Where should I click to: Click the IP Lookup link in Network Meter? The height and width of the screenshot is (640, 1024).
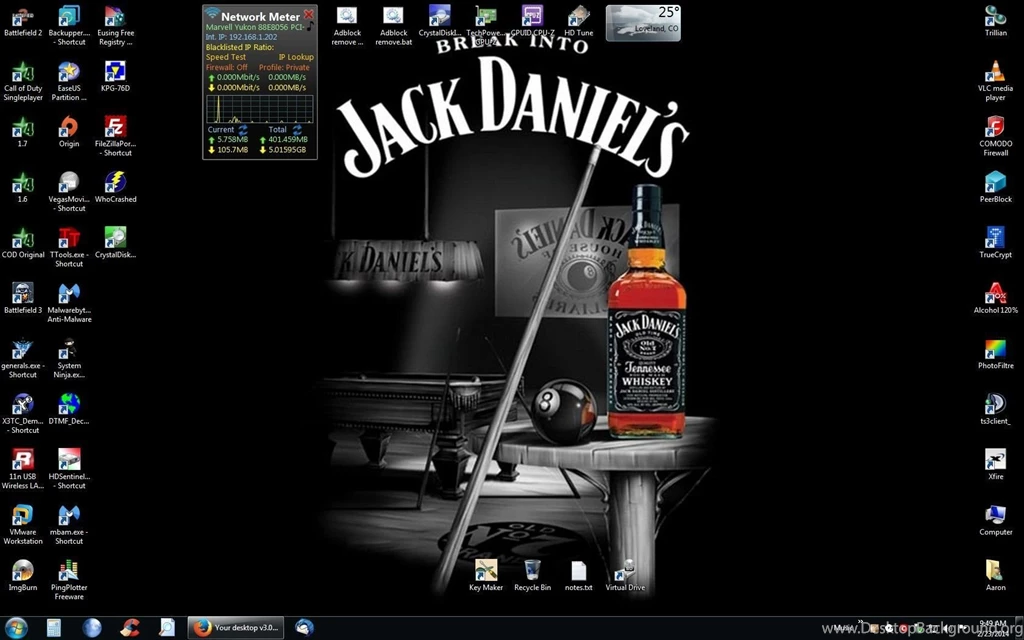(295, 57)
